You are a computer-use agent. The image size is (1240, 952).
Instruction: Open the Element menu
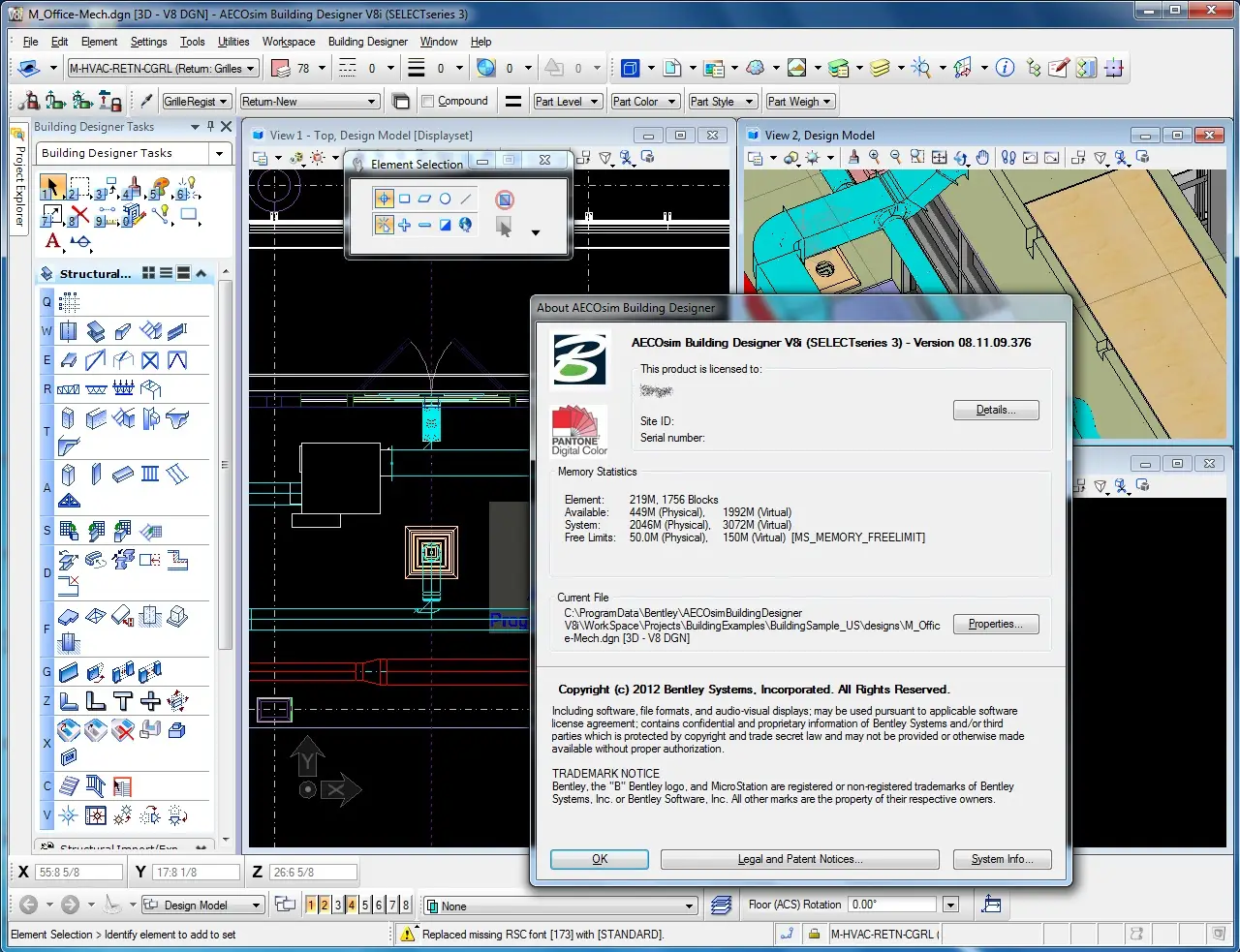pyautogui.click(x=99, y=42)
